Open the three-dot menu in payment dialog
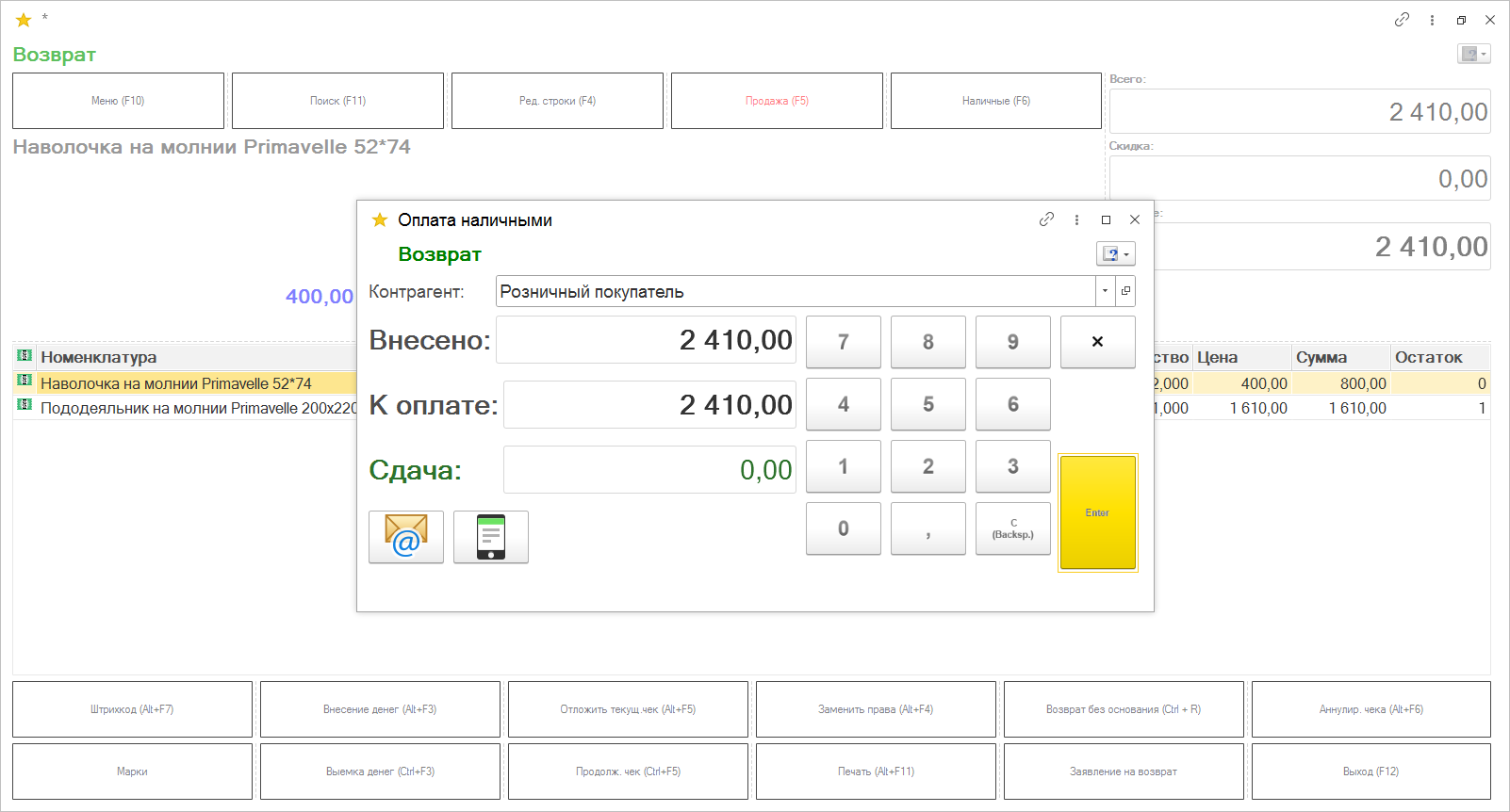The height and width of the screenshot is (812, 1510). point(1076,219)
